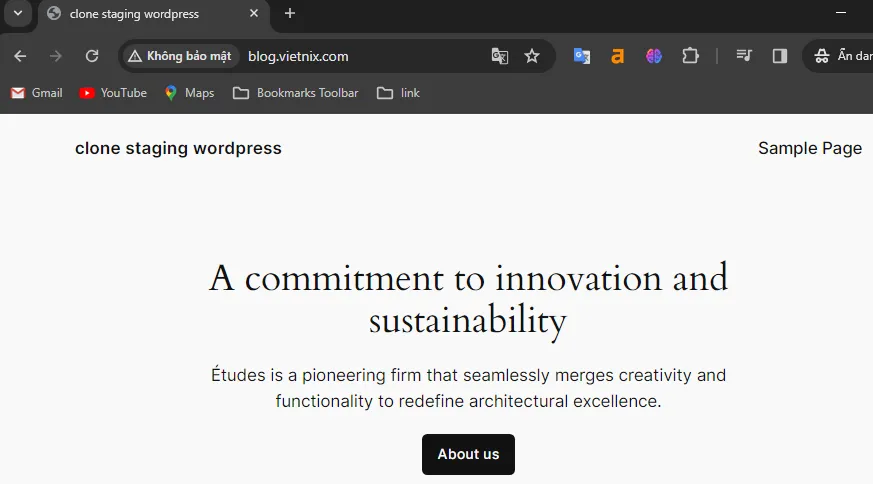Open the 'clone staging wordpress' site title link
Image resolution: width=873 pixels, height=484 pixels.
coord(178,148)
